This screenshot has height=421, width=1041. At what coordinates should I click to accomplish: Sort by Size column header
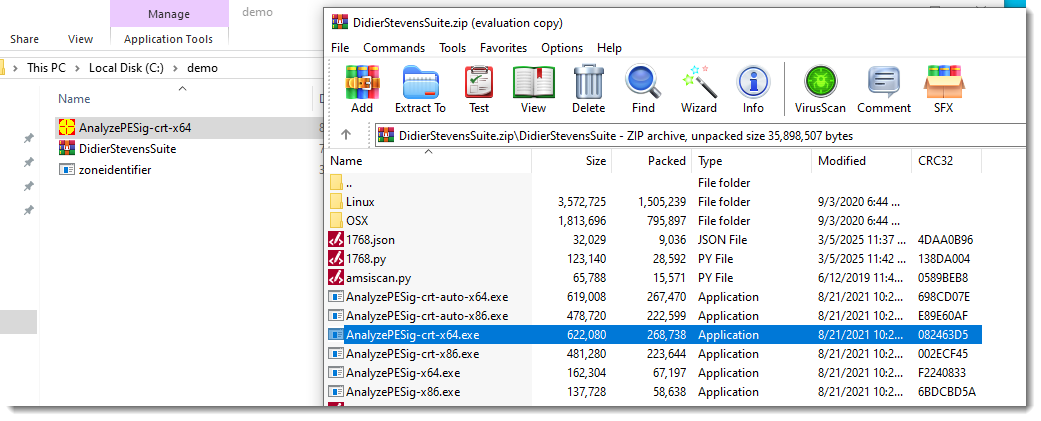571,161
